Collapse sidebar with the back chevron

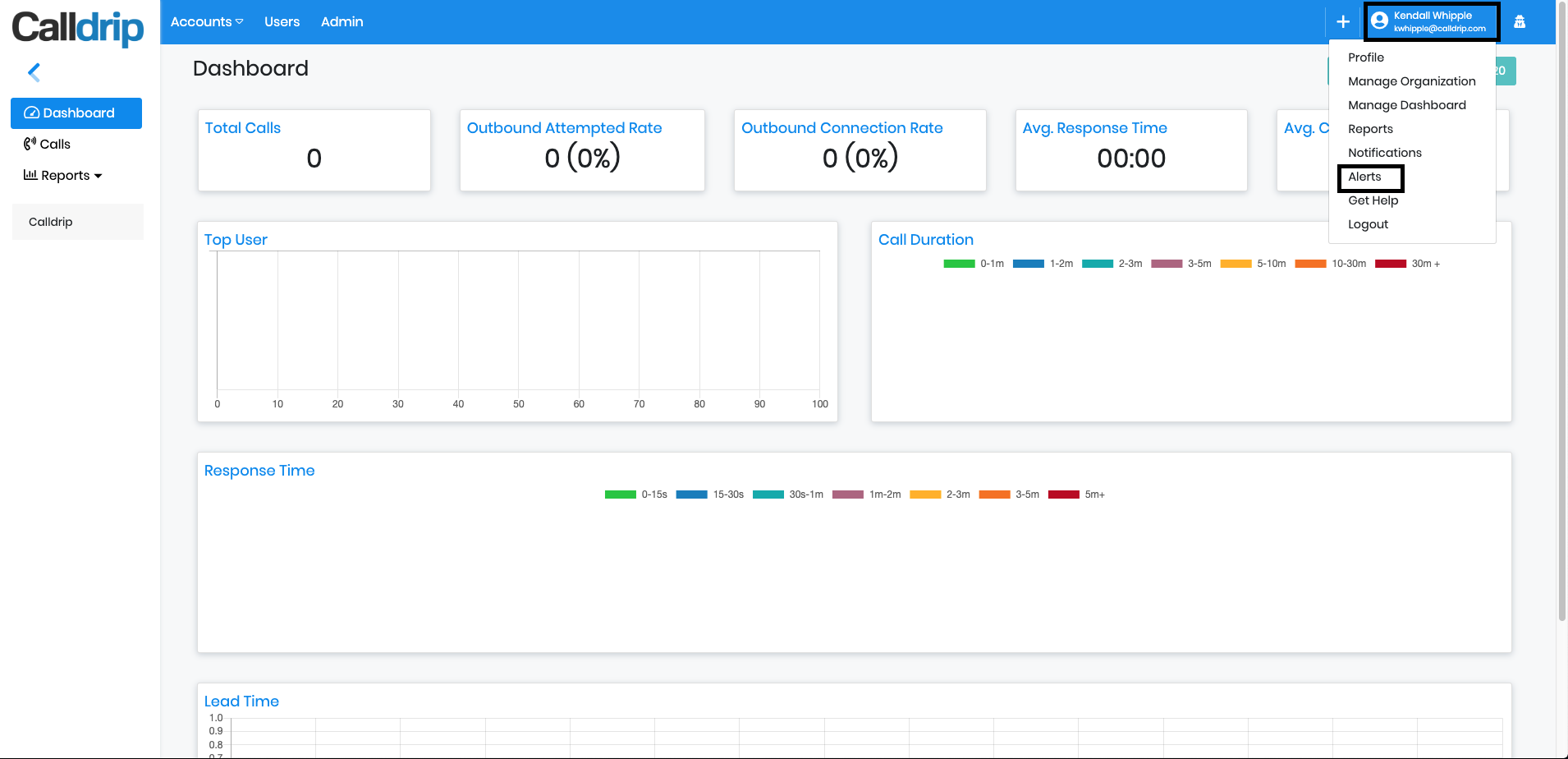pyautogui.click(x=34, y=72)
